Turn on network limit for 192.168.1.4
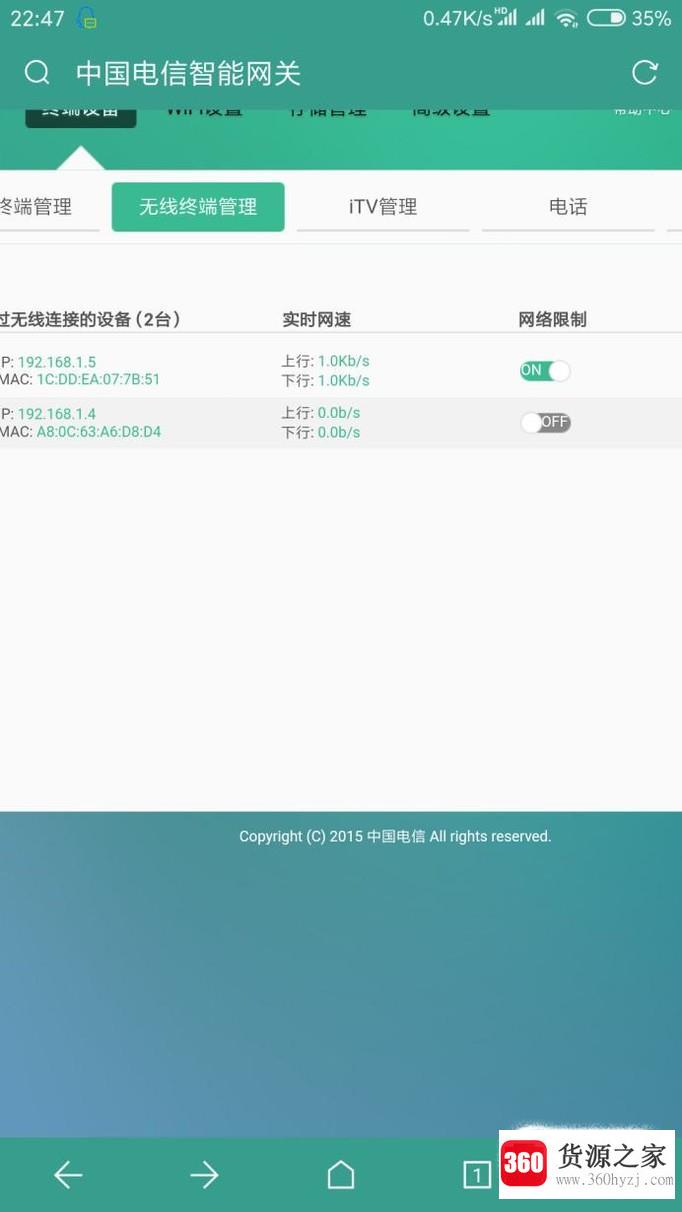The image size is (682, 1212). click(545, 423)
